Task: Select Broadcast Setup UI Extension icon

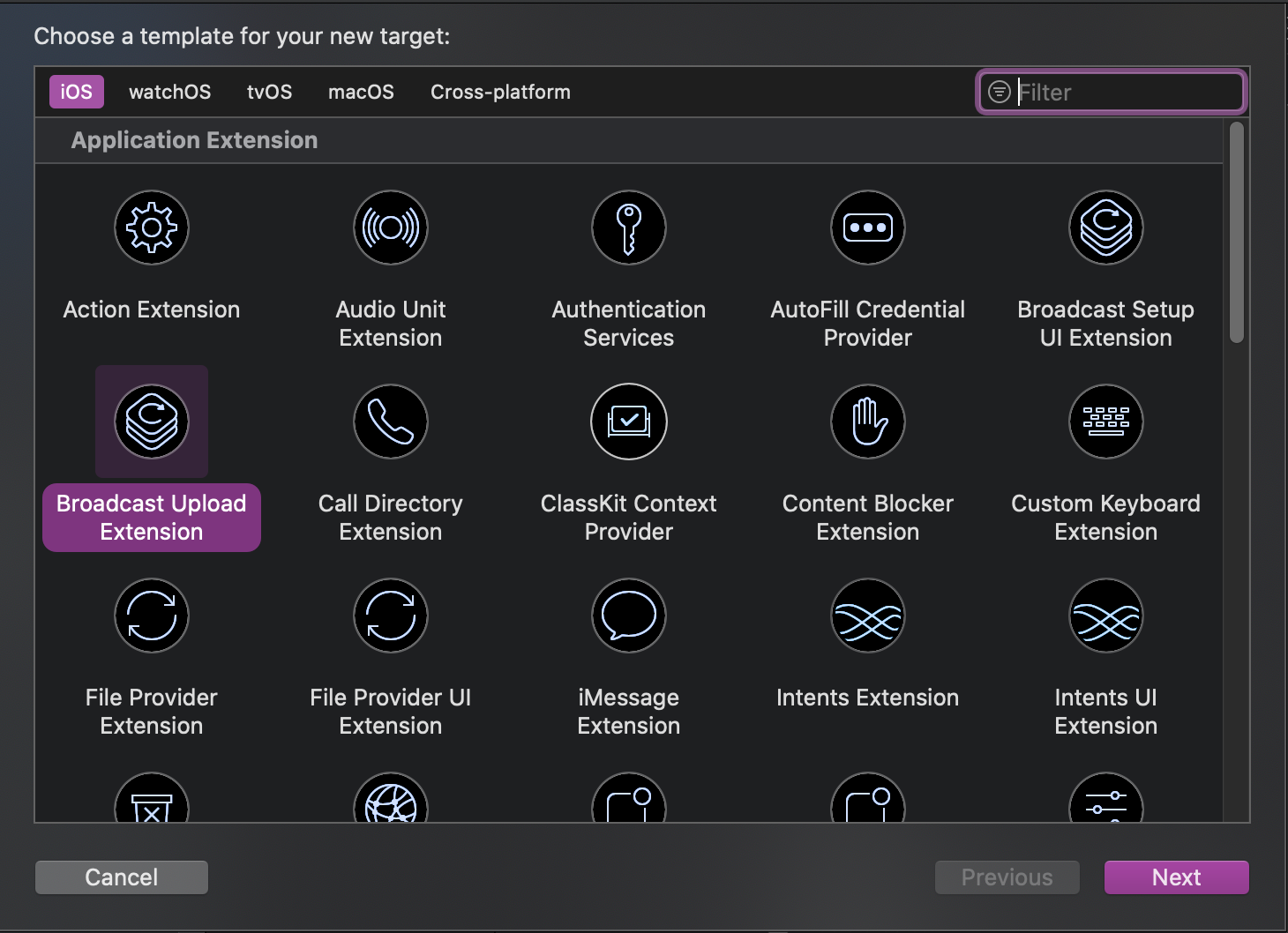Action: (x=1106, y=228)
